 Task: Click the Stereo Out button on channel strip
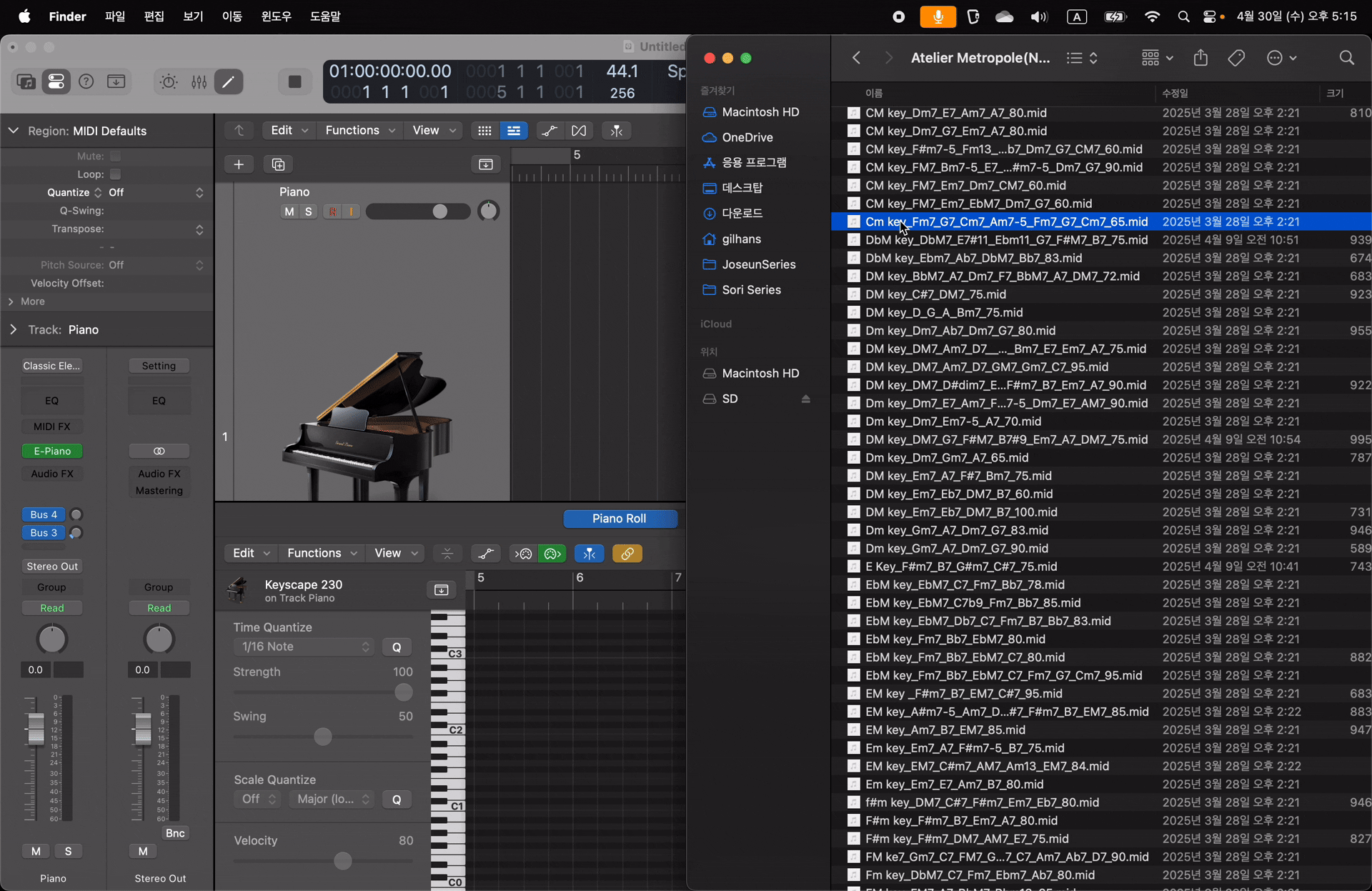click(x=51, y=566)
